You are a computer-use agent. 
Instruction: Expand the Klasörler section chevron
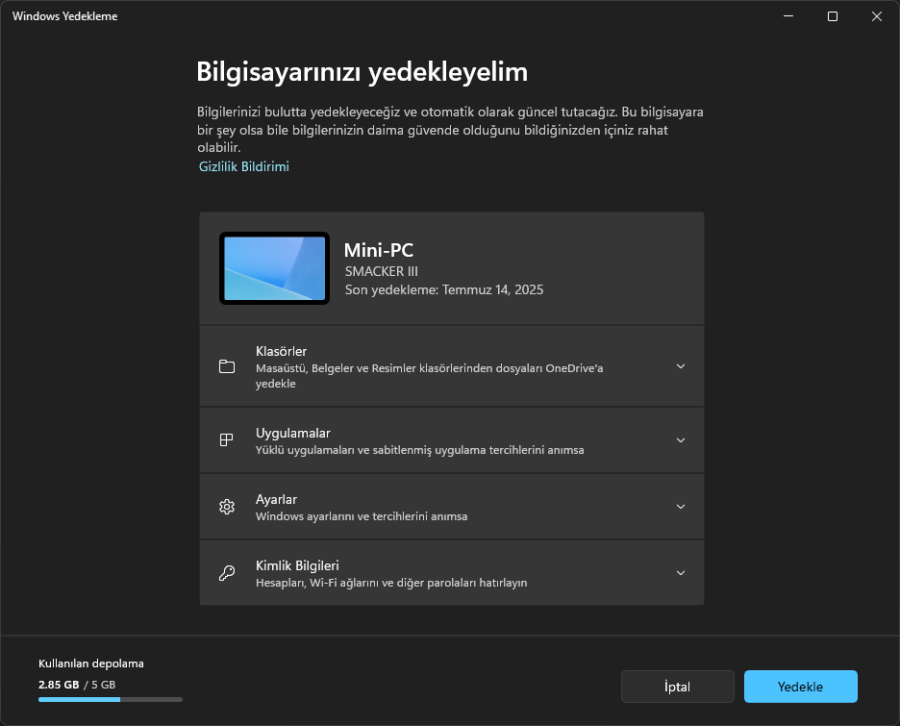pyautogui.click(x=681, y=366)
